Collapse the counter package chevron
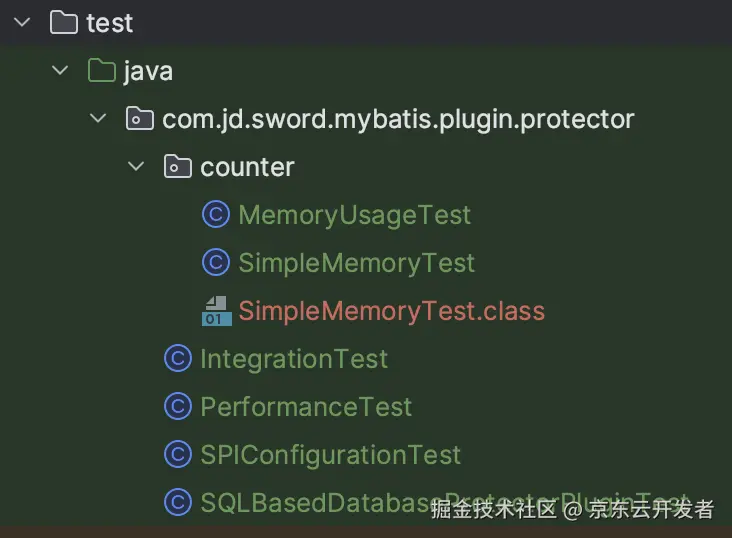This screenshot has height=538, width=732. 136,167
